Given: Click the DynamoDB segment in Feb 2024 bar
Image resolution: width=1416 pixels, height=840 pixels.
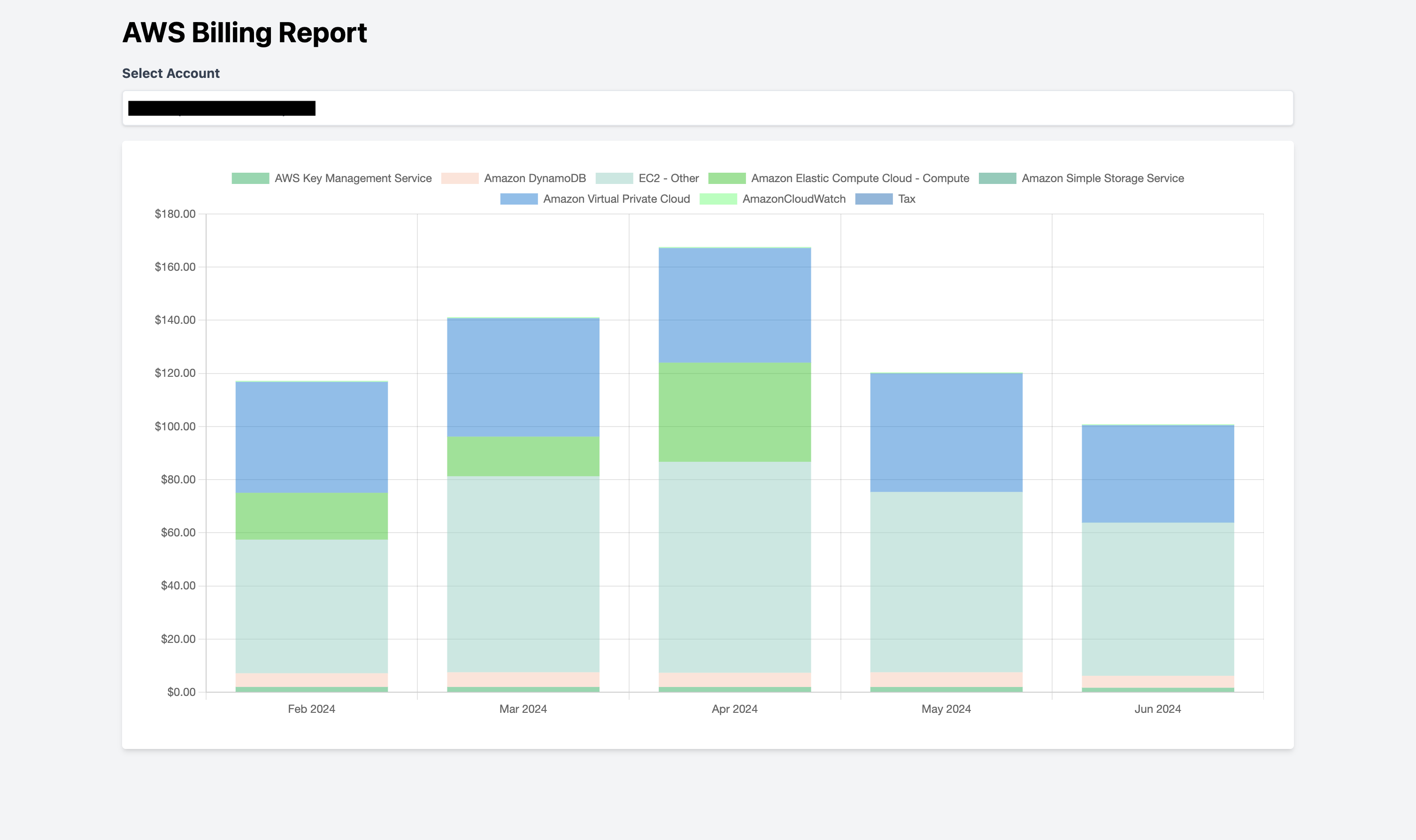Looking at the screenshot, I should pyautogui.click(x=311, y=679).
